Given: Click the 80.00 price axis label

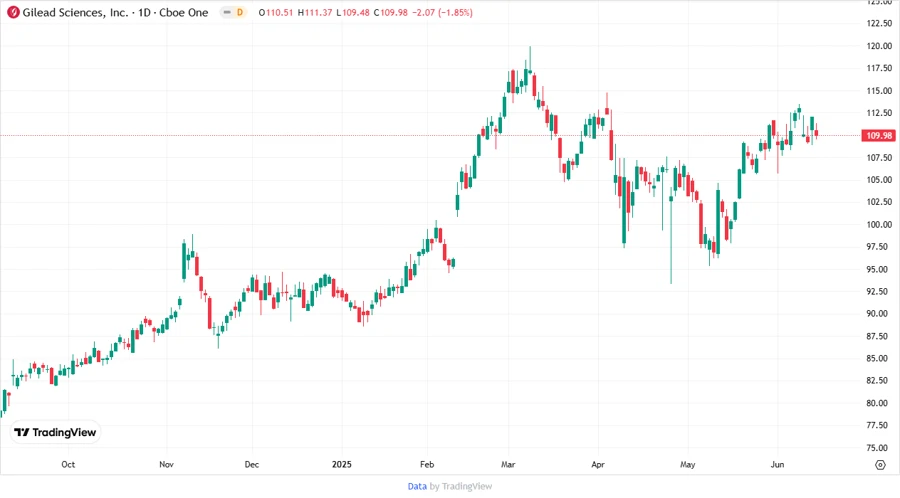Looking at the screenshot, I should click(879, 403).
